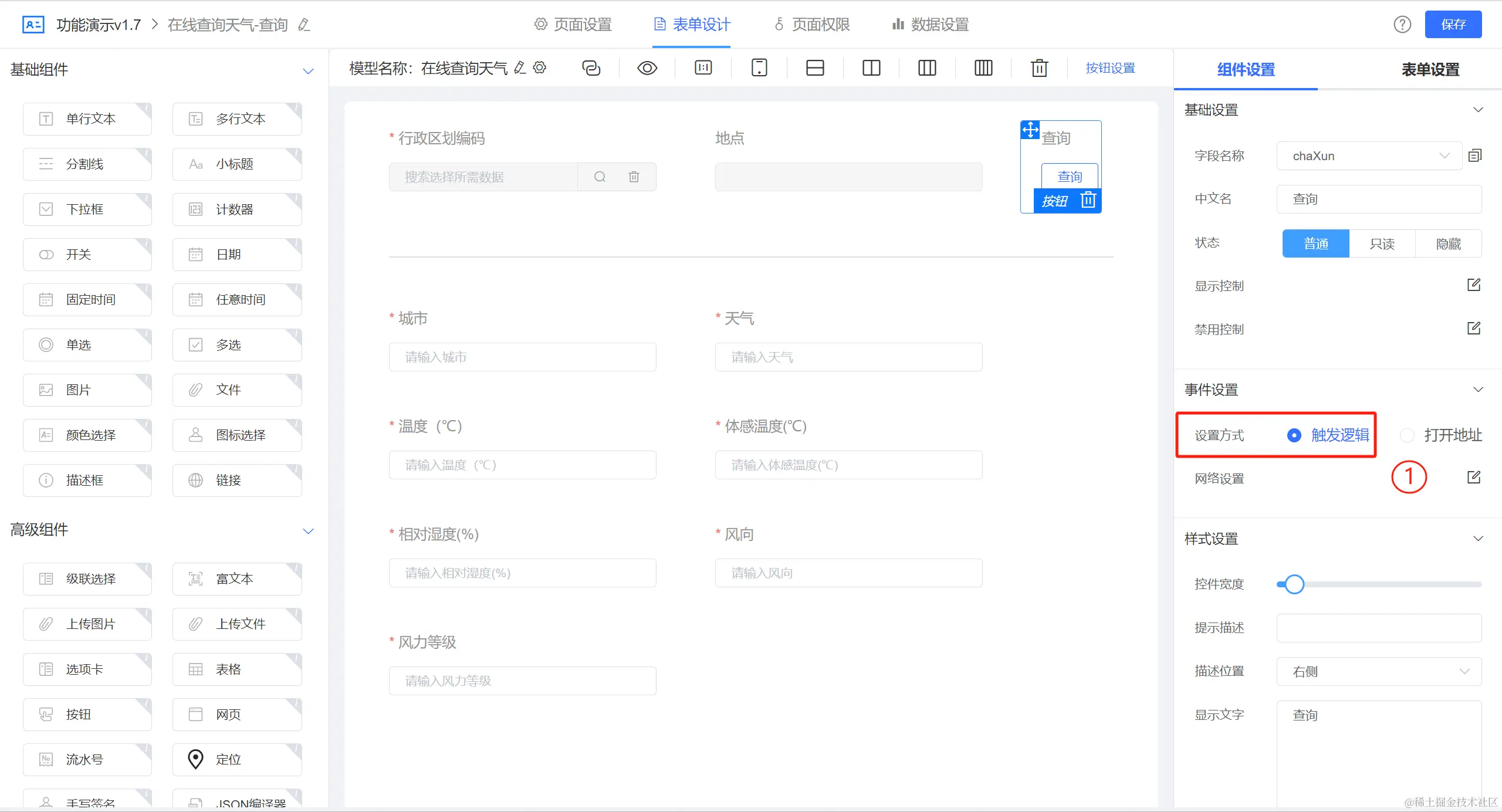1502x812 pixels.
Task: Delete the selected 查询 button component
Action: pyautogui.click(x=1088, y=201)
